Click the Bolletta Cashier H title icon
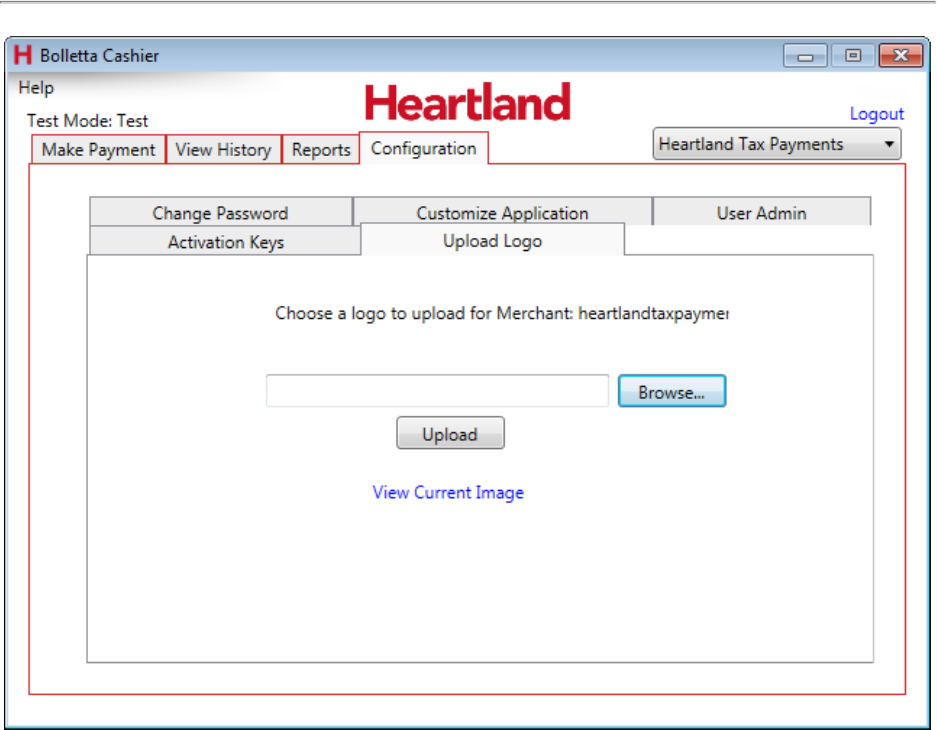The image size is (937, 730). pos(23,55)
